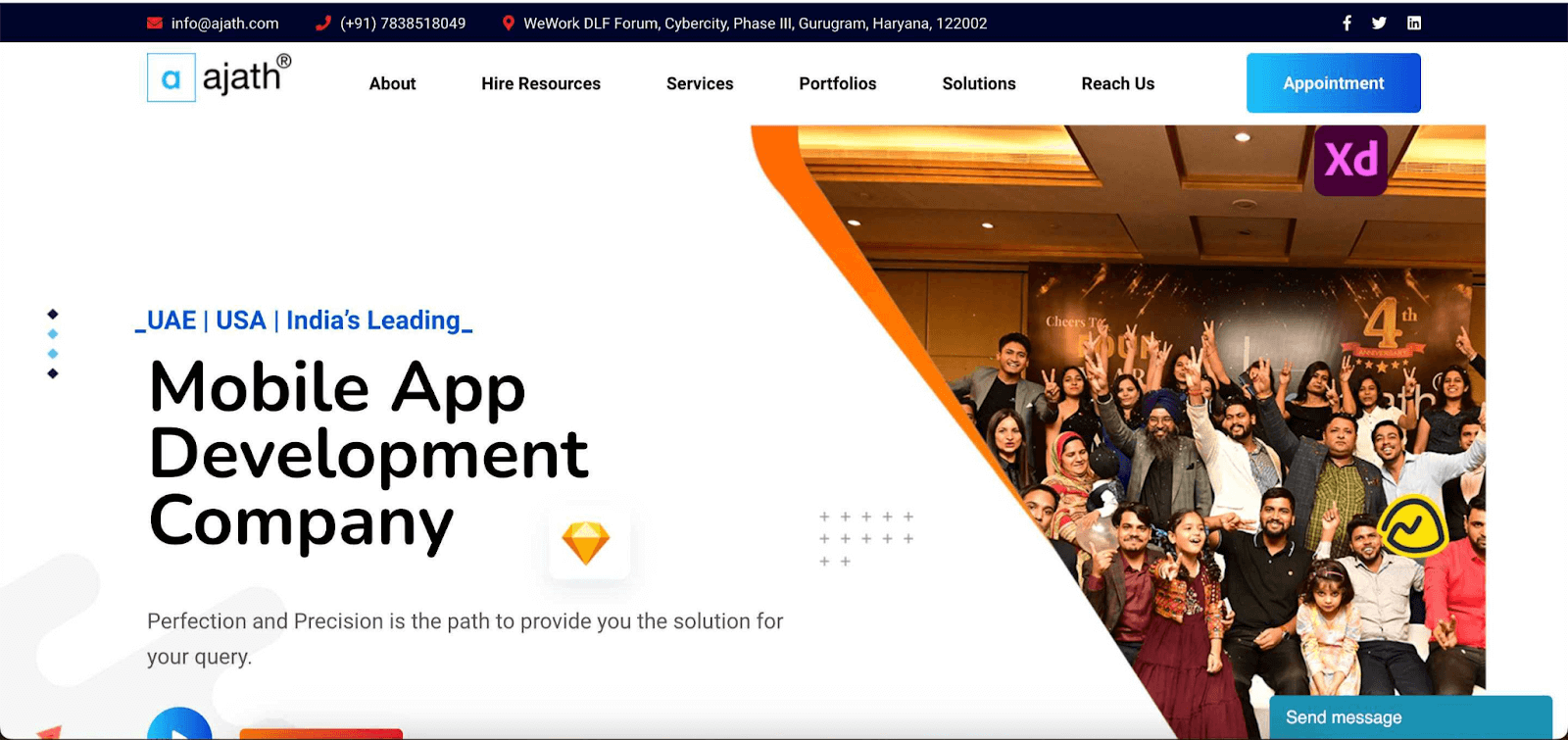Screen dimensions: 1568x740
Task: Open the Facebook social icon
Action: [x=1347, y=23]
